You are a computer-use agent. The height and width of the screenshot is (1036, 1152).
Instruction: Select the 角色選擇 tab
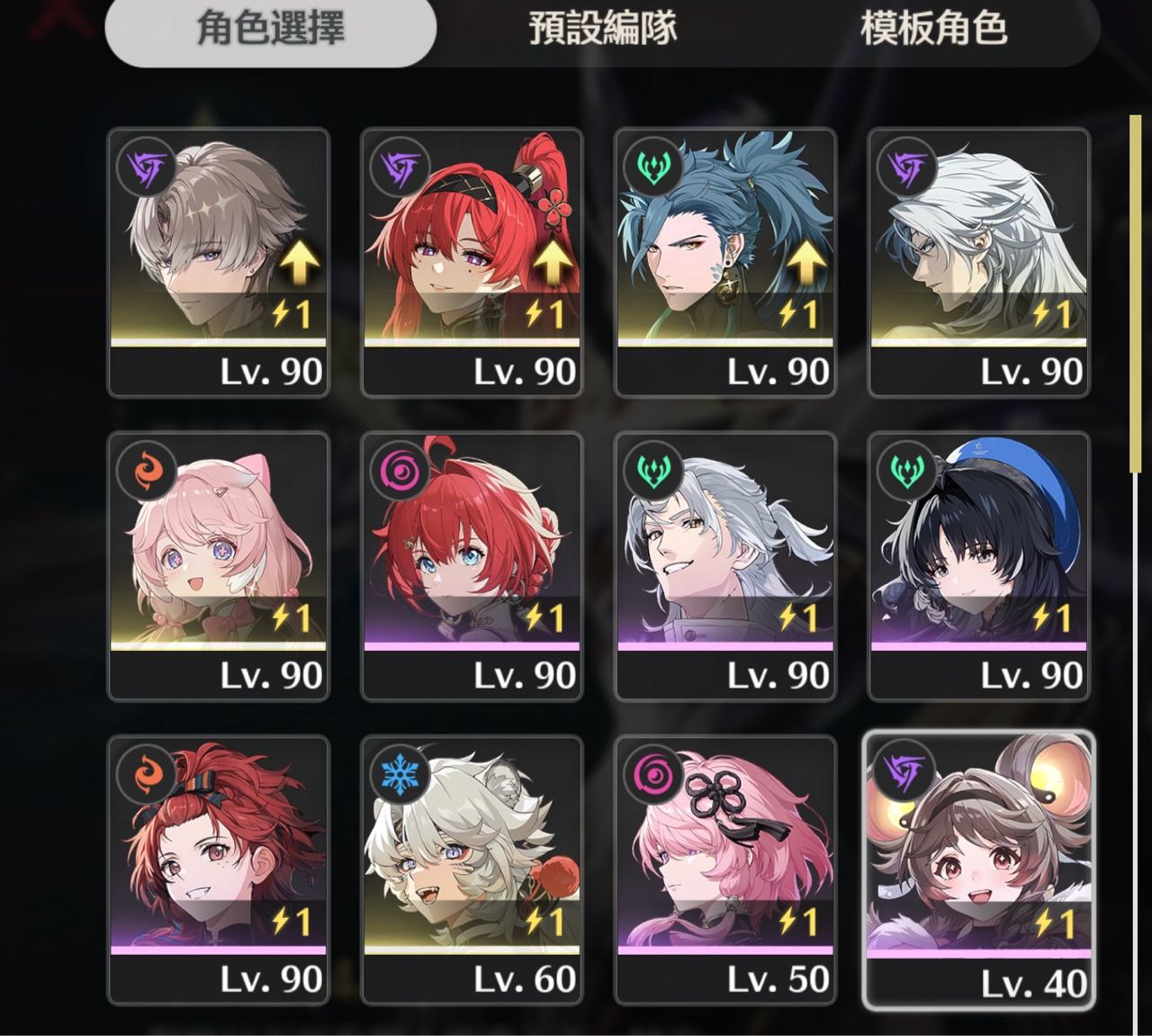[x=271, y=29]
